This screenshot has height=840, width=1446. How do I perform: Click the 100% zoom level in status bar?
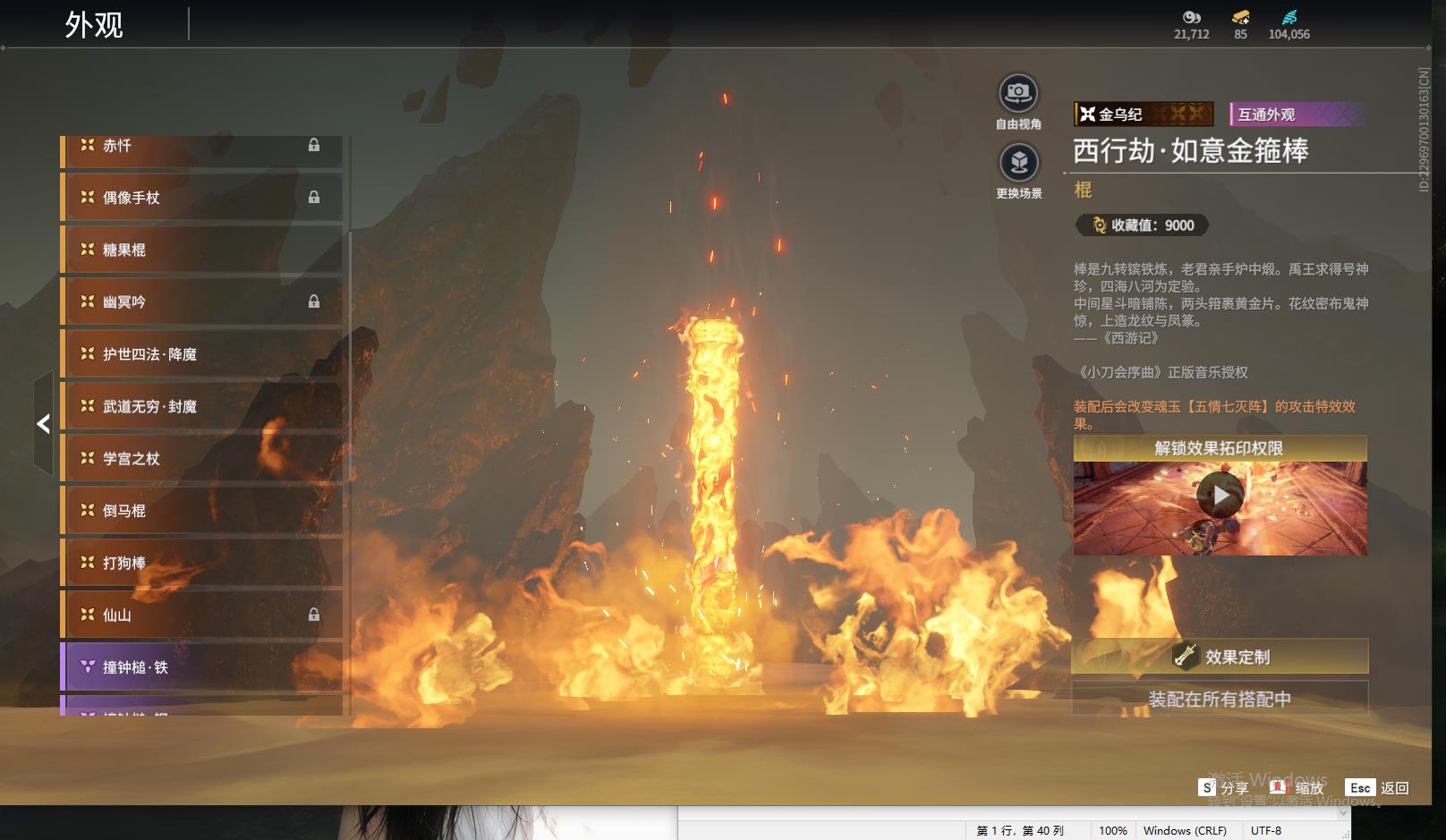tap(1113, 830)
